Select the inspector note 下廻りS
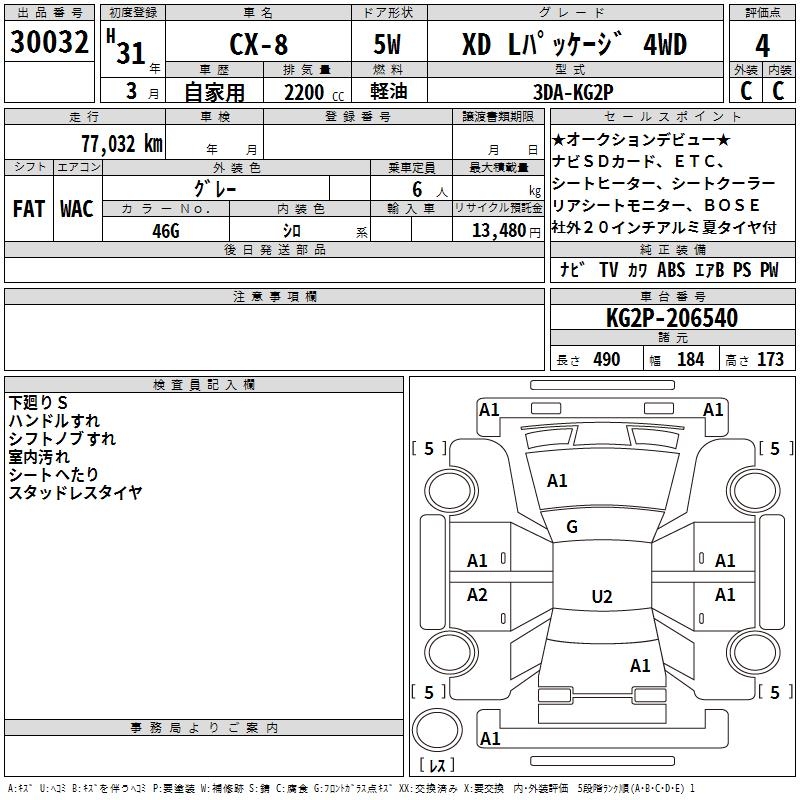This screenshot has height=800, width=800. [38, 403]
